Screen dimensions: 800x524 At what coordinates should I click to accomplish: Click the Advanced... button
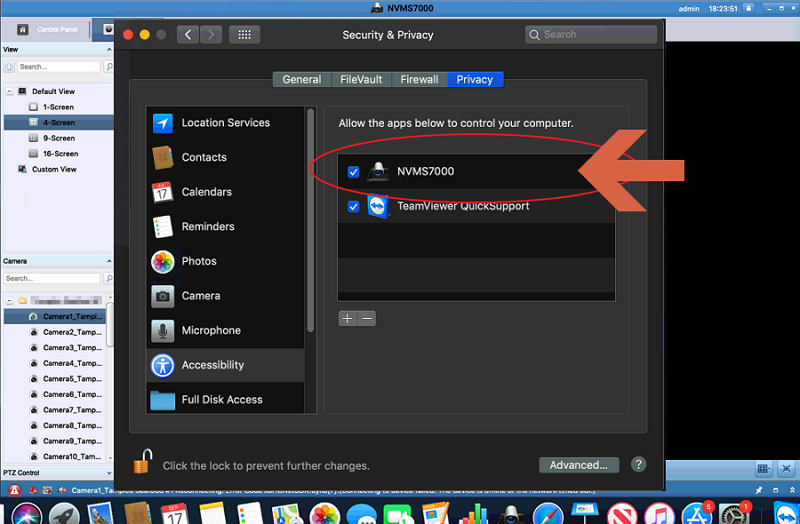tap(578, 465)
